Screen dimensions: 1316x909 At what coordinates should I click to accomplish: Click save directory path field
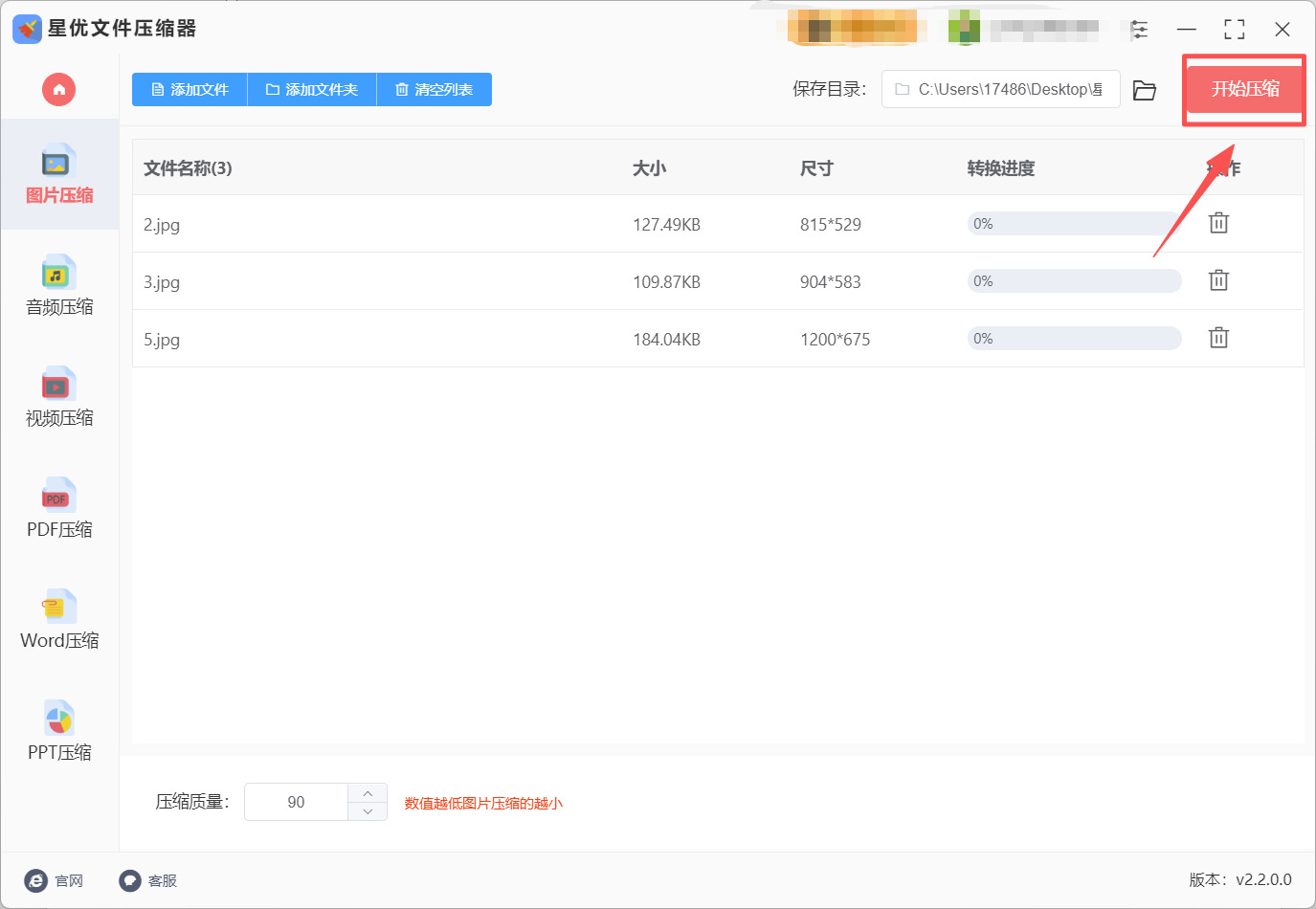pos(1000,89)
